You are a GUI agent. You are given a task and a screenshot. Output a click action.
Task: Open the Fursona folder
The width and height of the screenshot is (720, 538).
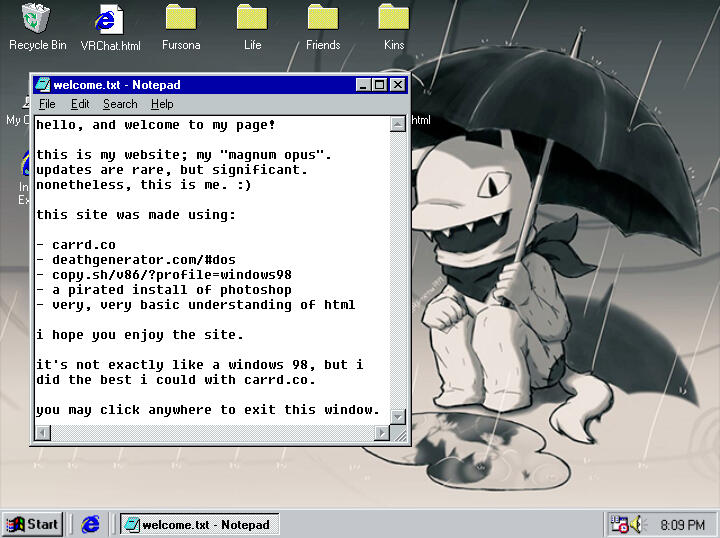181,19
